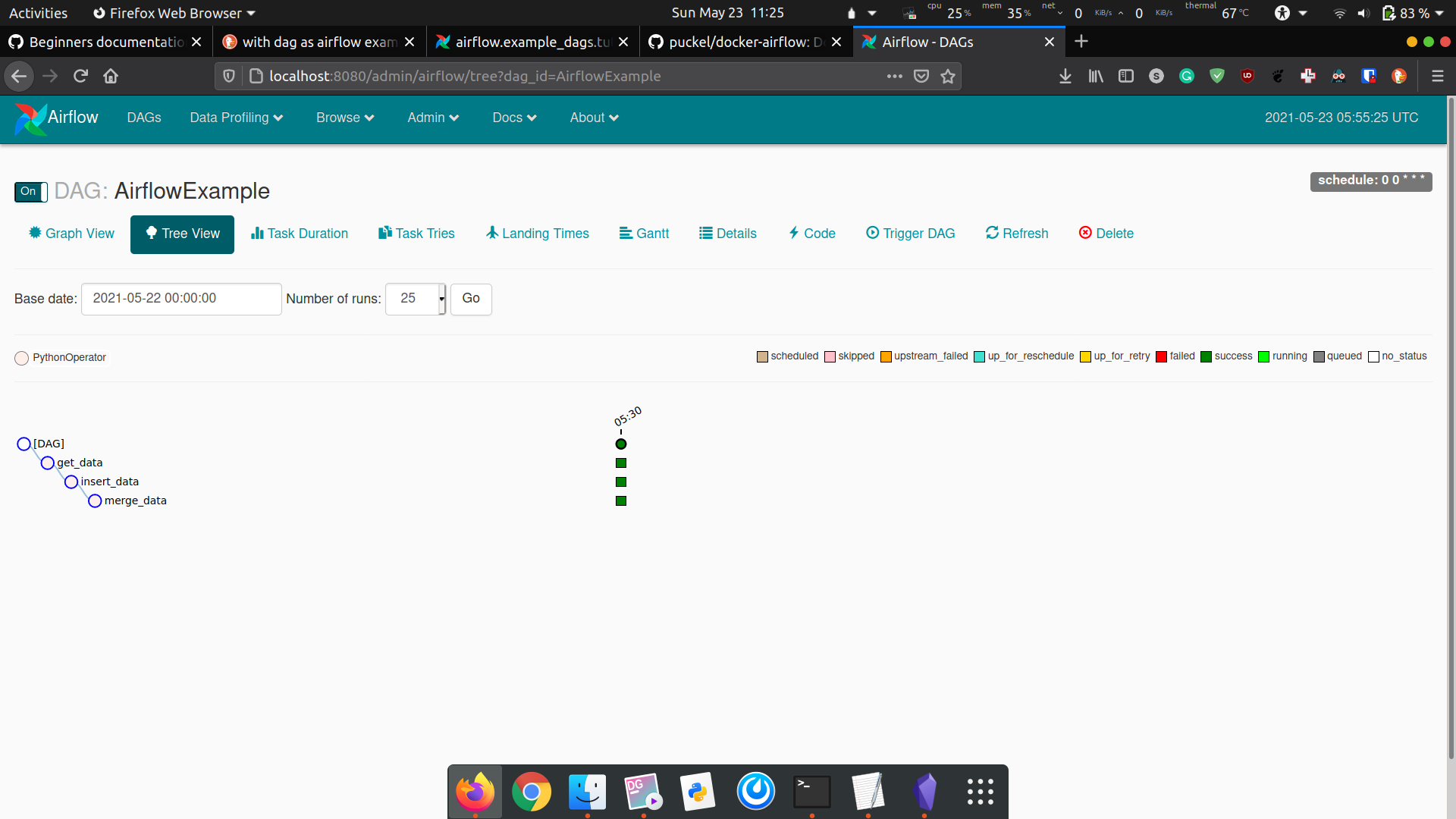The width and height of the screenshot is (1456, 819).
Task: Click the Airflow pinwheel logo
Action: pyautogui.click(x=30, y=118)
